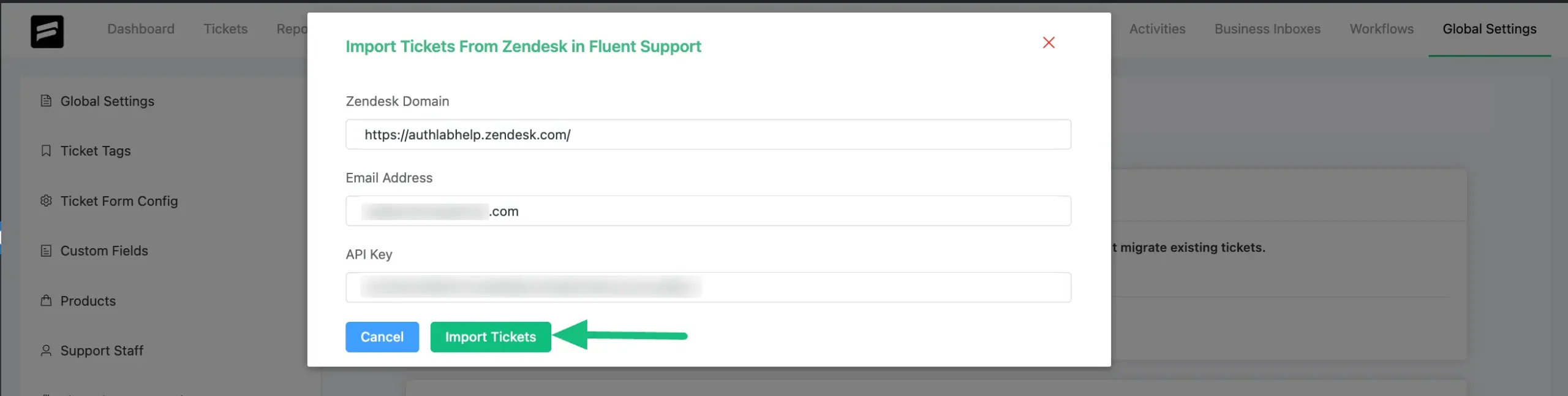
Task: Click the Ticket Tags bookmark icon
Action: [x=46, y=151]
